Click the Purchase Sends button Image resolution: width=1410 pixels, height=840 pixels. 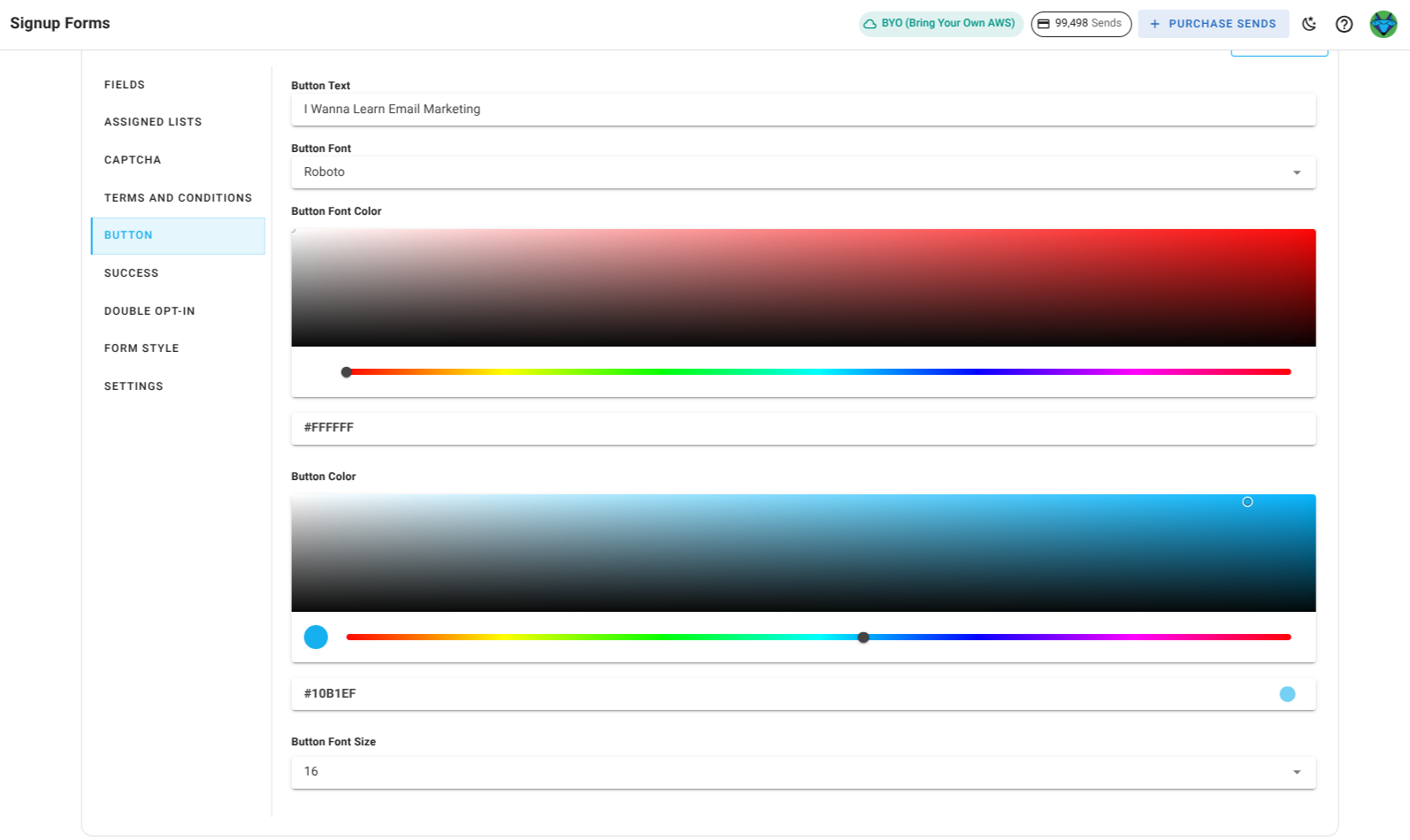pos(1213,24)
